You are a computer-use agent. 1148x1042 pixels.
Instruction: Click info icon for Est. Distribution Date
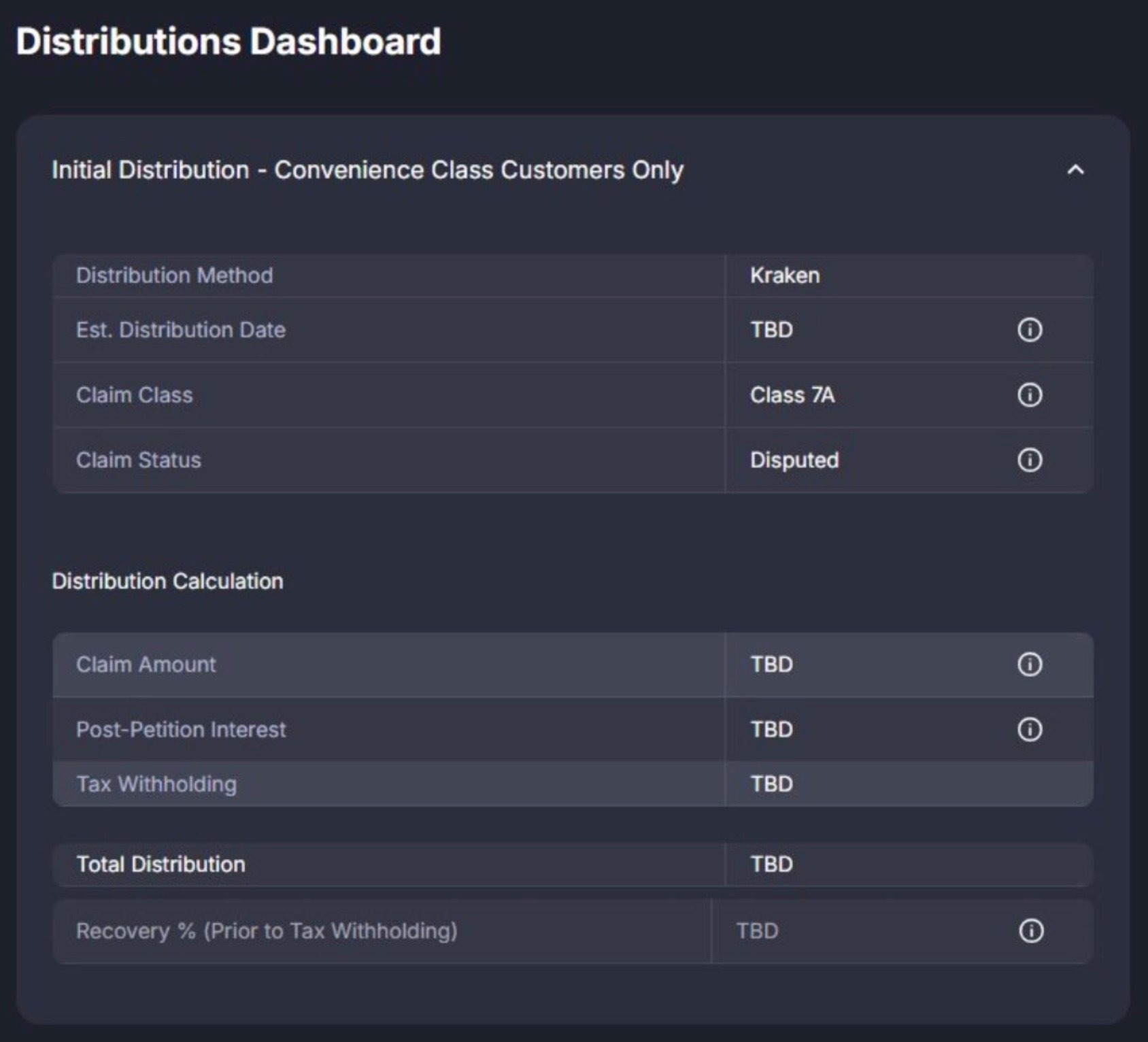tap(1030, 330)
